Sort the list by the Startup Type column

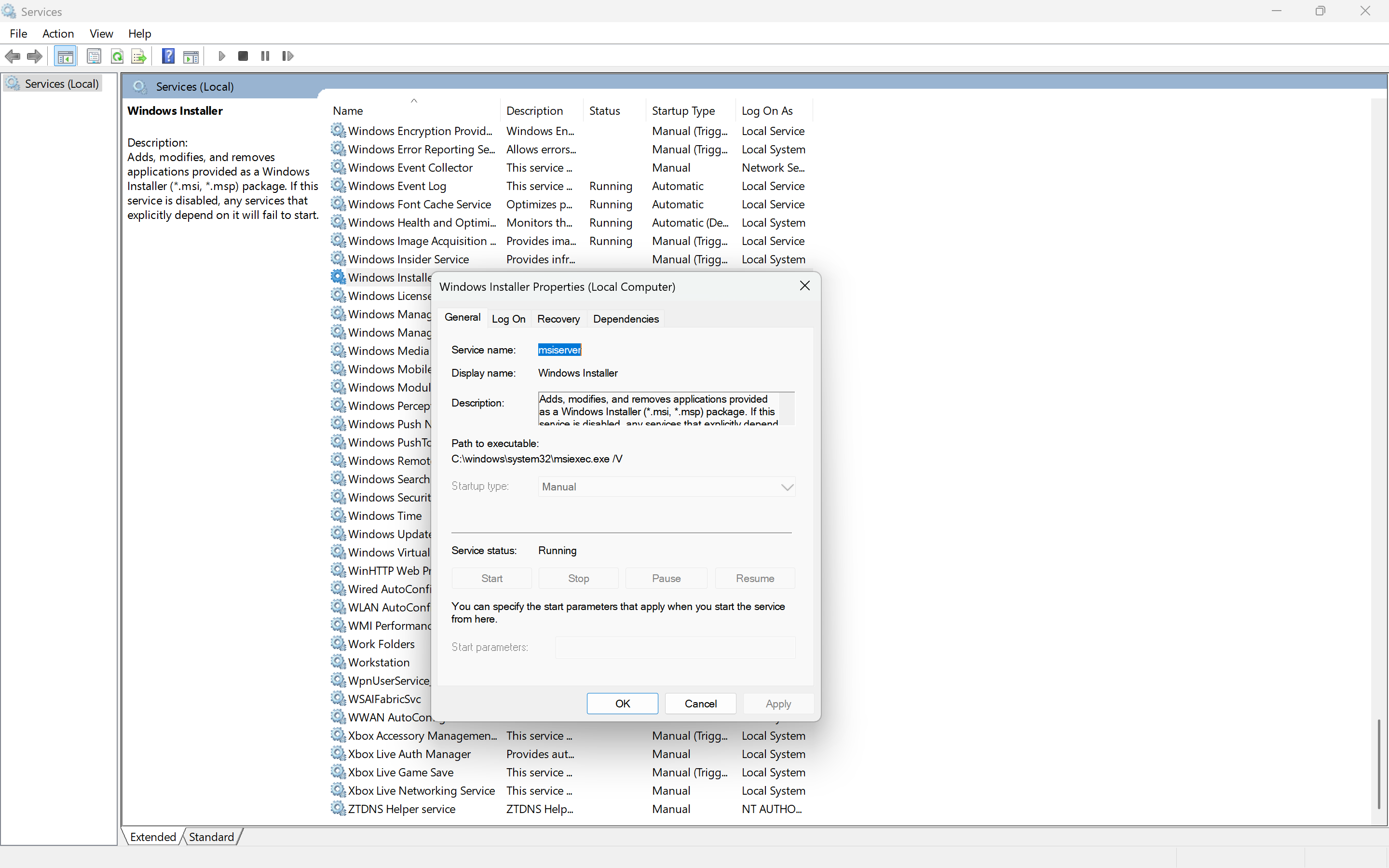pyautogui.click(x=683, y=111)
